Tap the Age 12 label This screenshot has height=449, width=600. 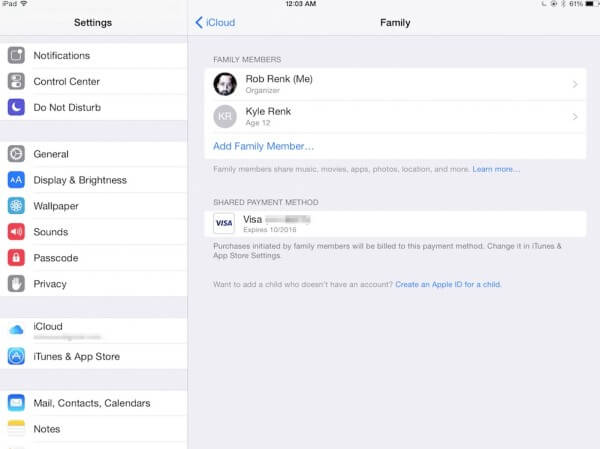pos(258,123)
